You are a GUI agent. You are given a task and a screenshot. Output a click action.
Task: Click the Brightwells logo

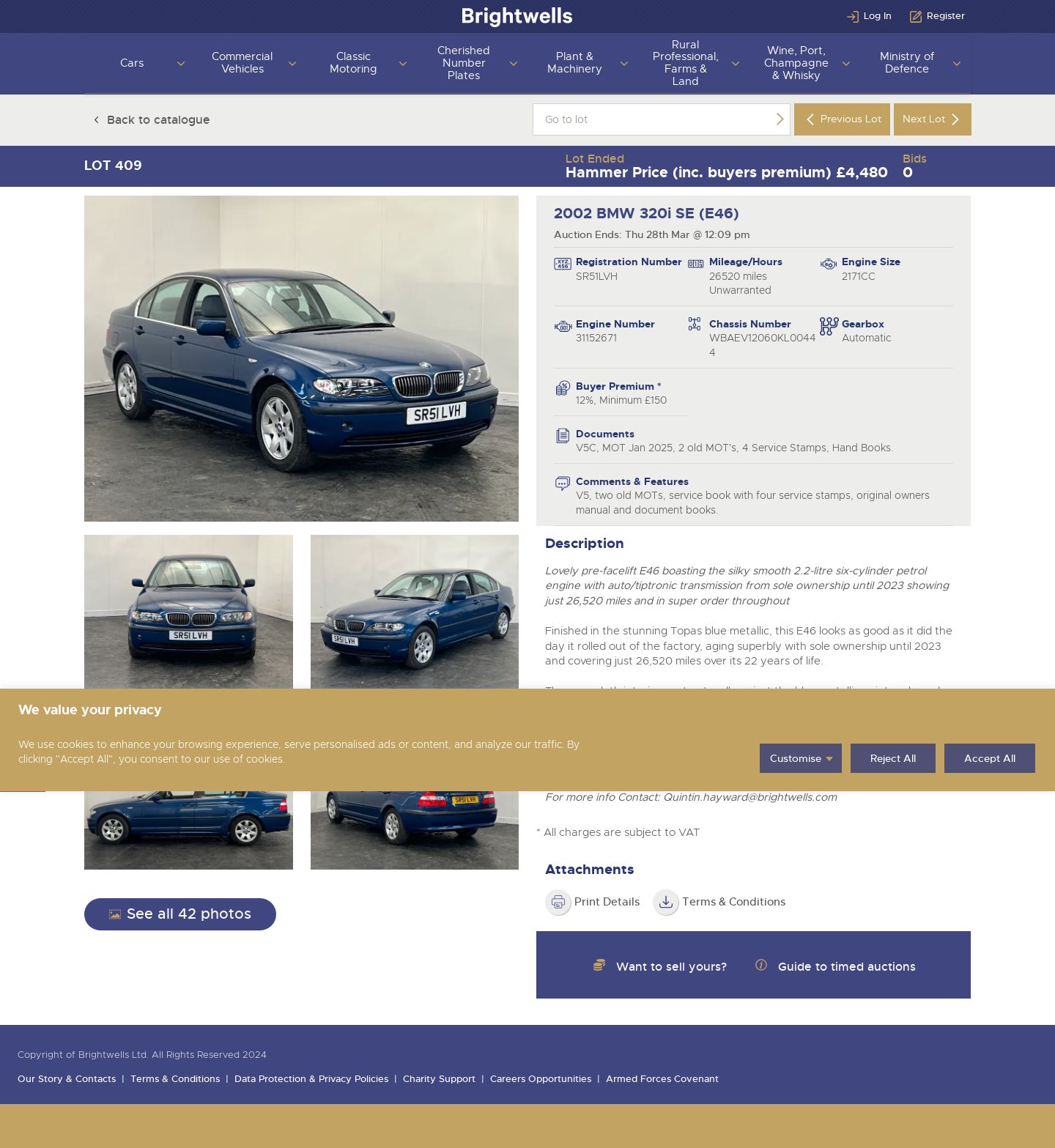(x=517, y=16)
